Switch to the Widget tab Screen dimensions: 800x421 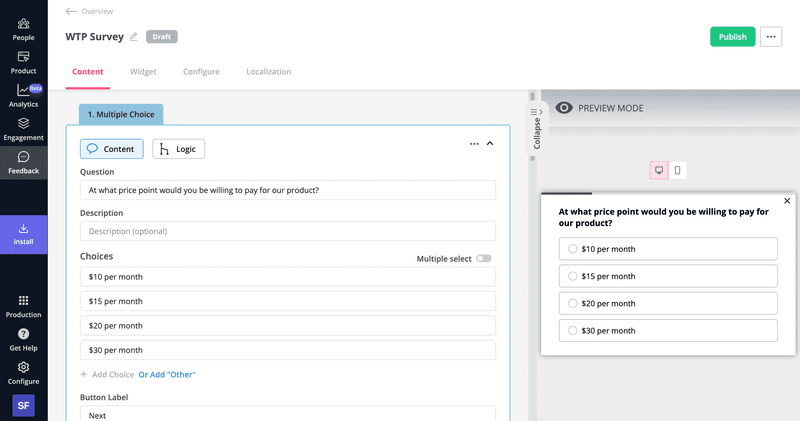(143, 72)
